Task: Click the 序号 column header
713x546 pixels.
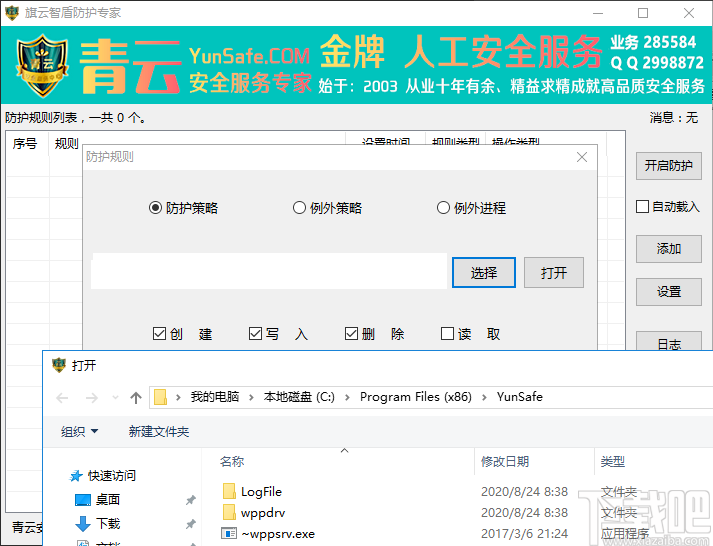Action: (x=25, y=144)
